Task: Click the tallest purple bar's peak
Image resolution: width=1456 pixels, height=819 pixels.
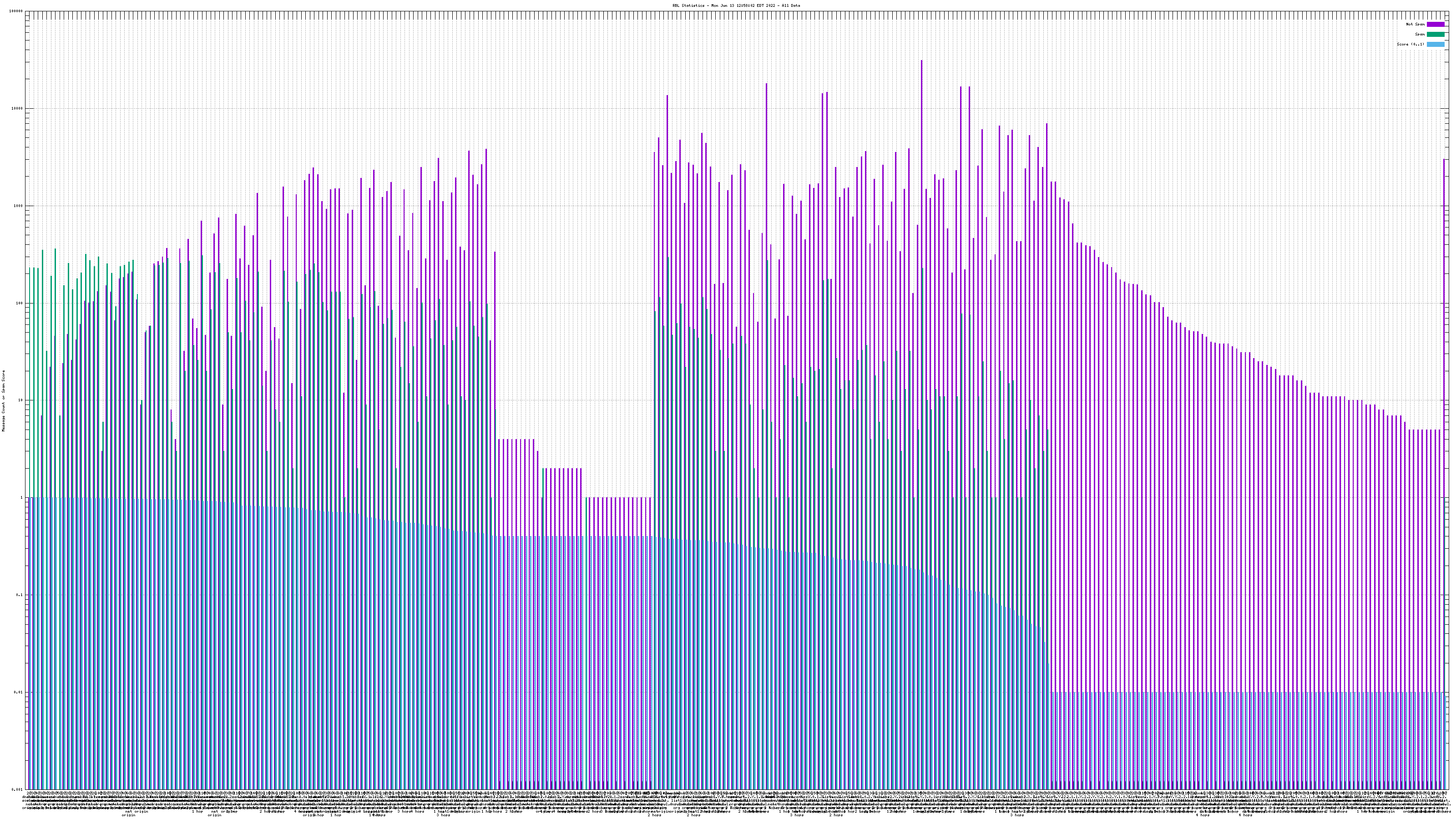Action: [921, 61]
